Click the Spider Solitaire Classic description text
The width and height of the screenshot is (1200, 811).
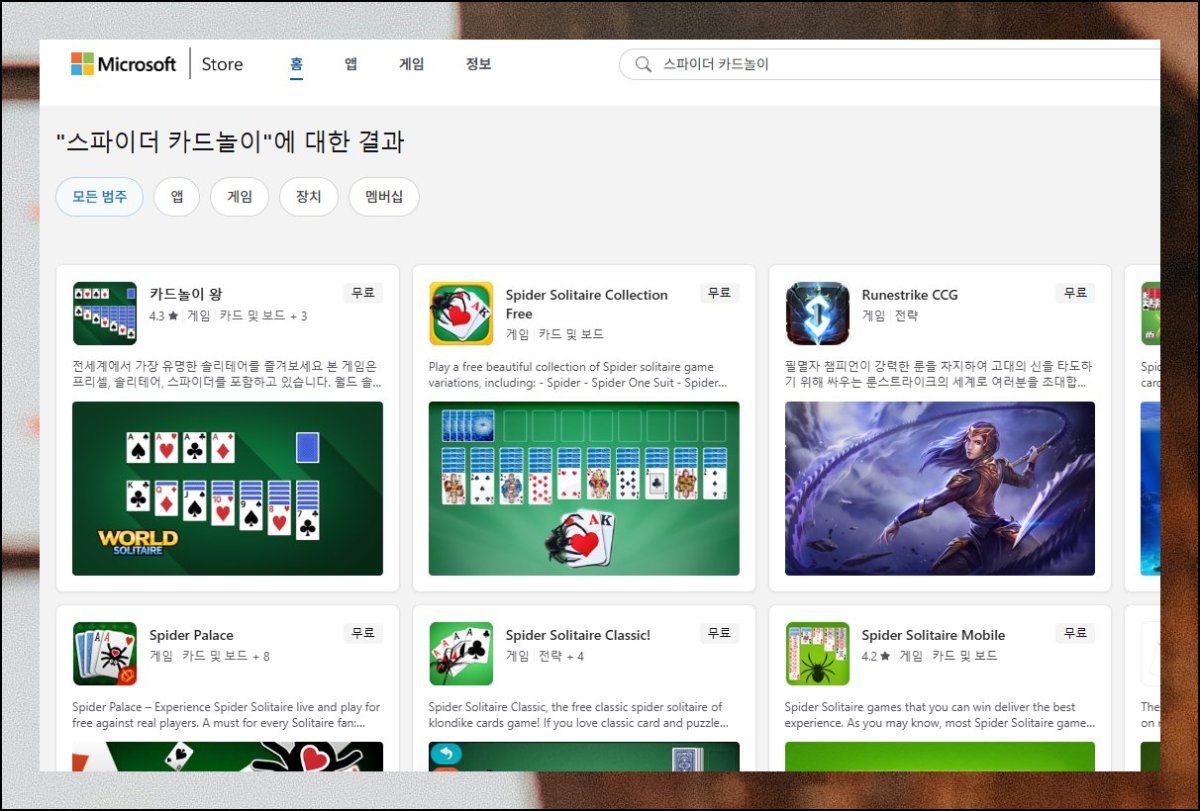(579, 715)
